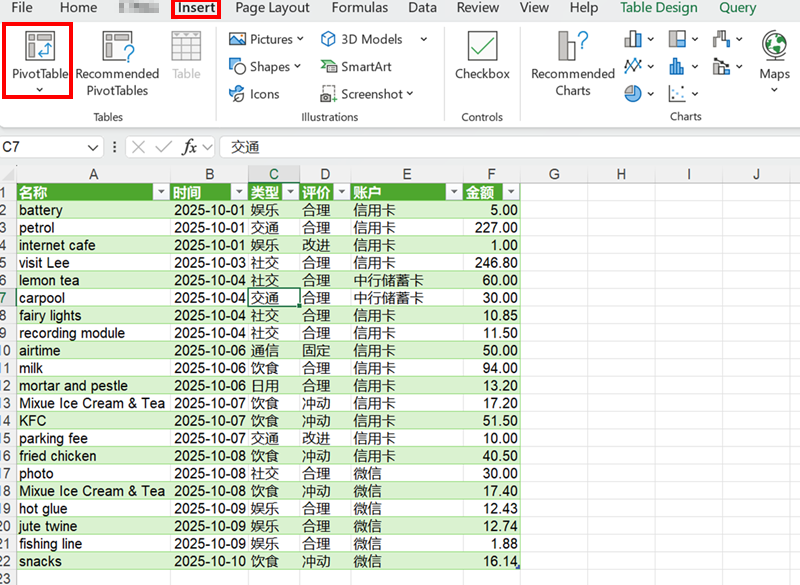Select the cell containing lemon tea
The height and width of the screenshot is (585, 800).
[93, 281]
